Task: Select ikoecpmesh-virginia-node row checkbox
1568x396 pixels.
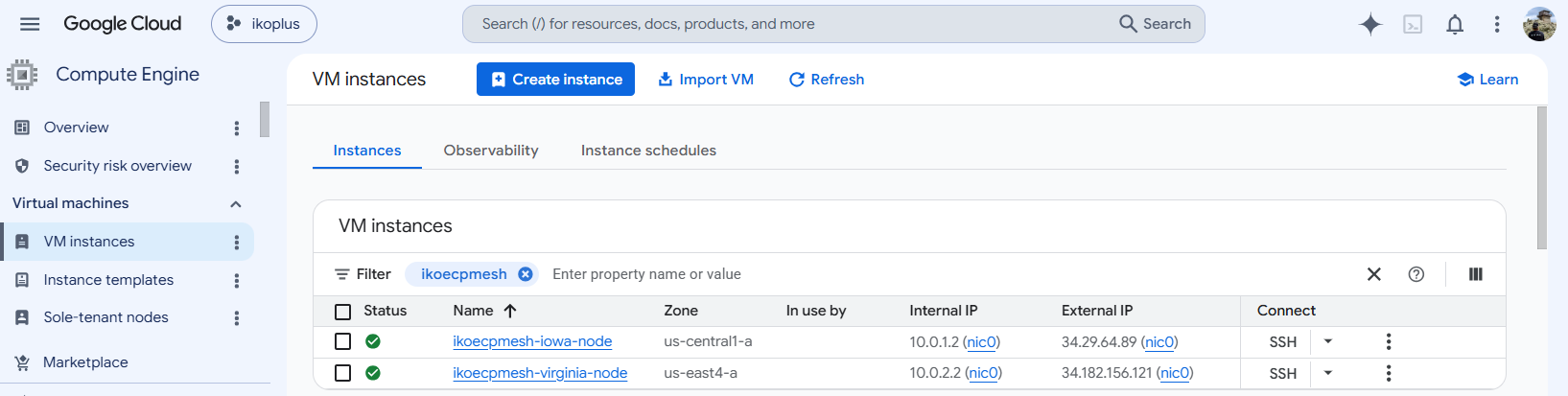Action: click(x=342, y=373)
